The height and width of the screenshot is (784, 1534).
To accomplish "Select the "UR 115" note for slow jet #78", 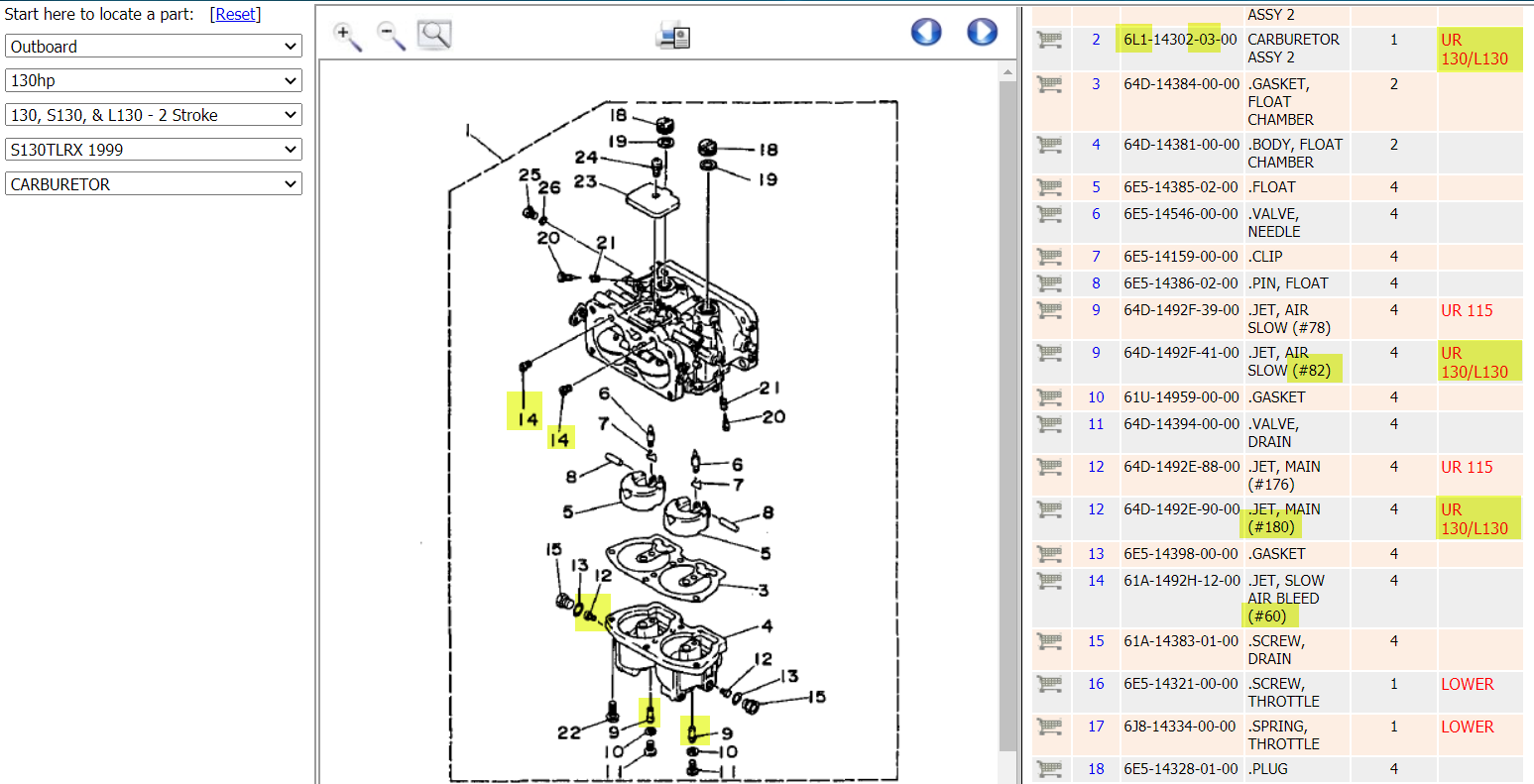I will 1467,310.
